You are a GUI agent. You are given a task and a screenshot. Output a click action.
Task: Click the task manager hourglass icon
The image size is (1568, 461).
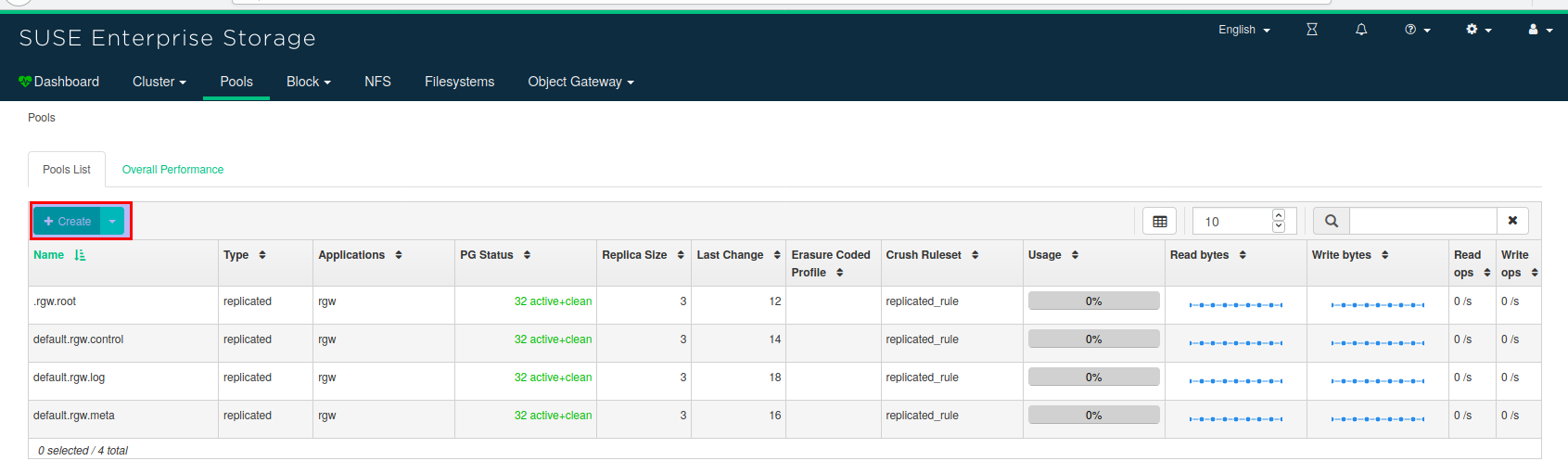[1311, 30]
